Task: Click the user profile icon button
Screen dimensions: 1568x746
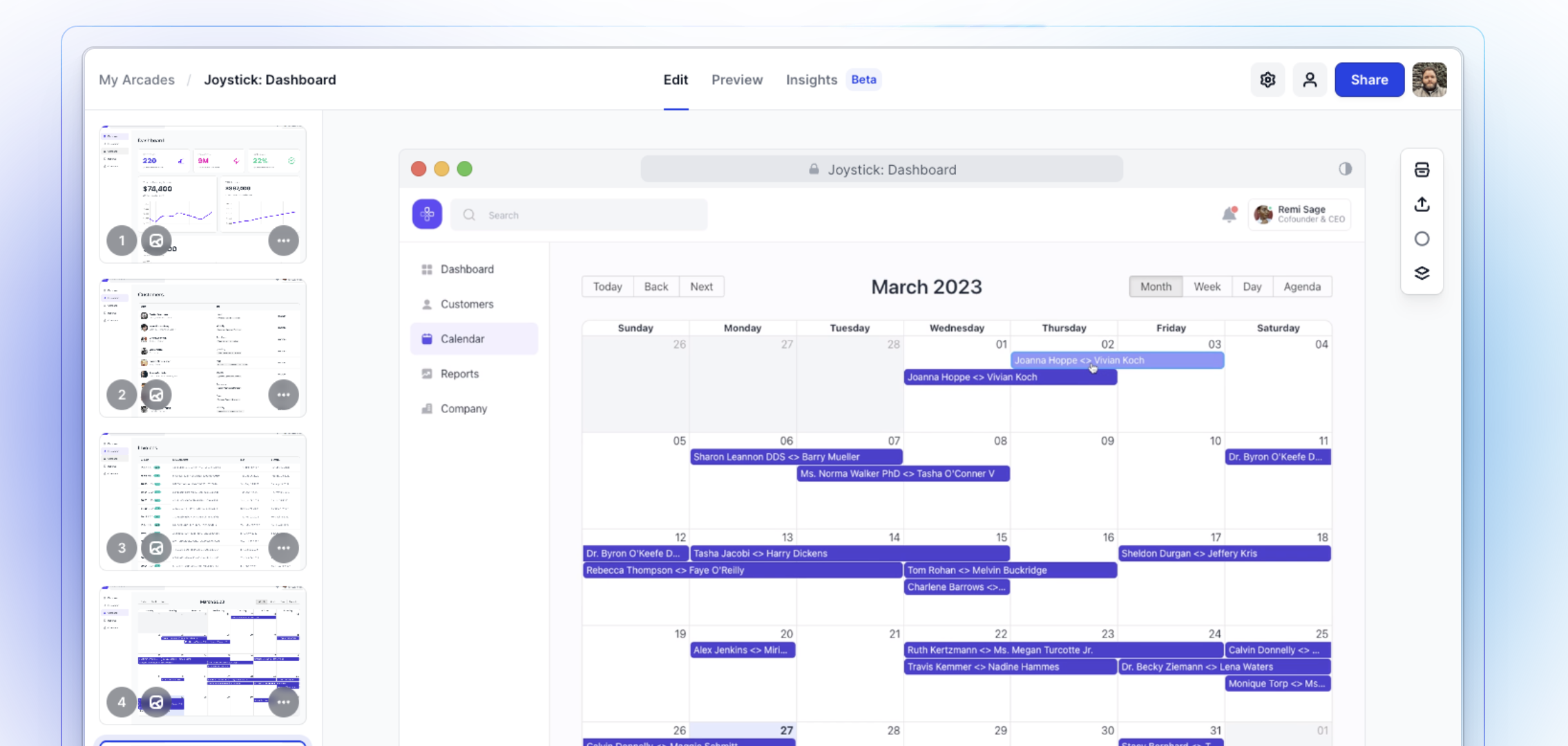Action: tap(1310, 80)
